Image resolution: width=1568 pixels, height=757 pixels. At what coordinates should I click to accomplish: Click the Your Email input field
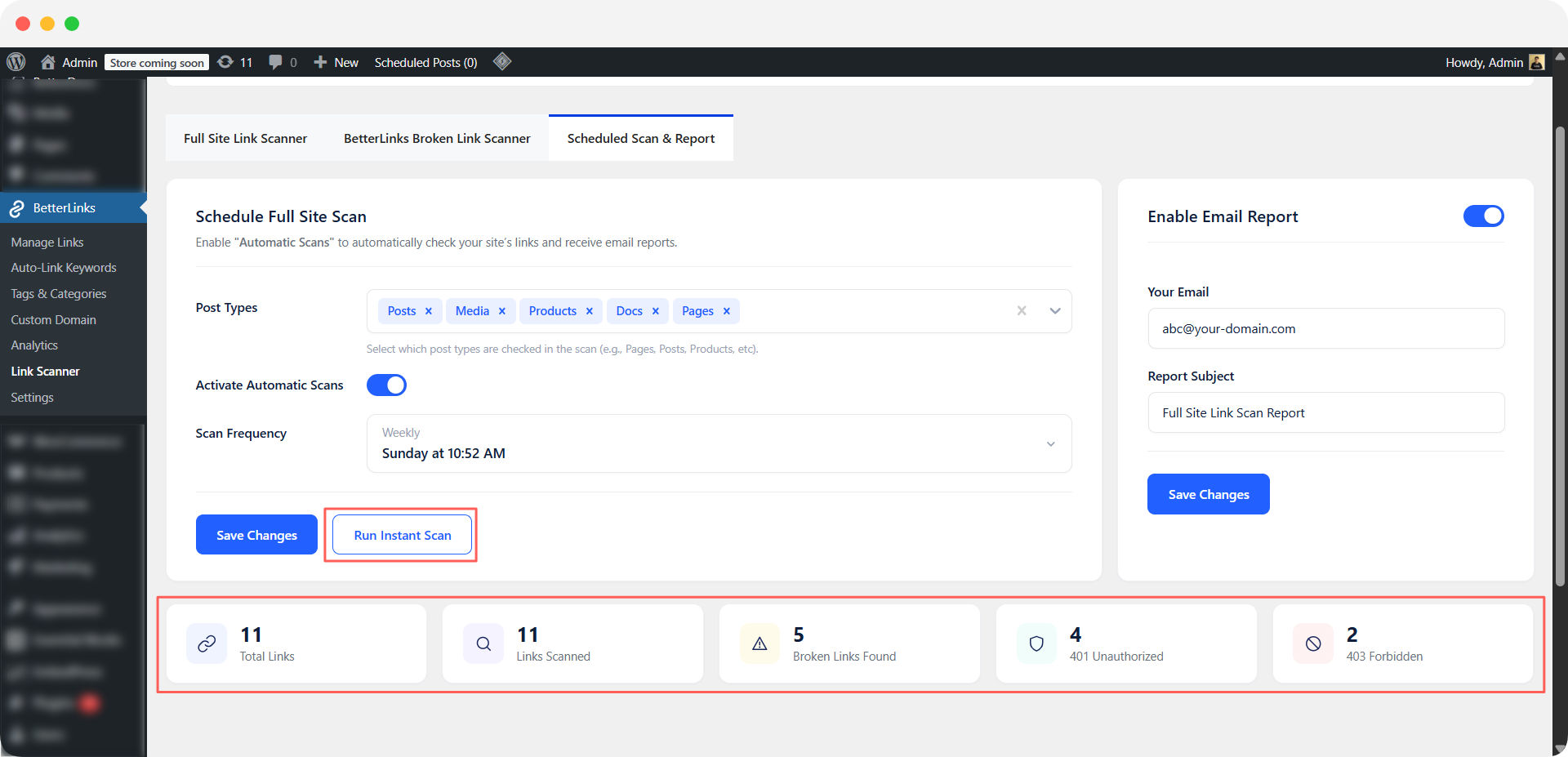[x=1325, y=328]
